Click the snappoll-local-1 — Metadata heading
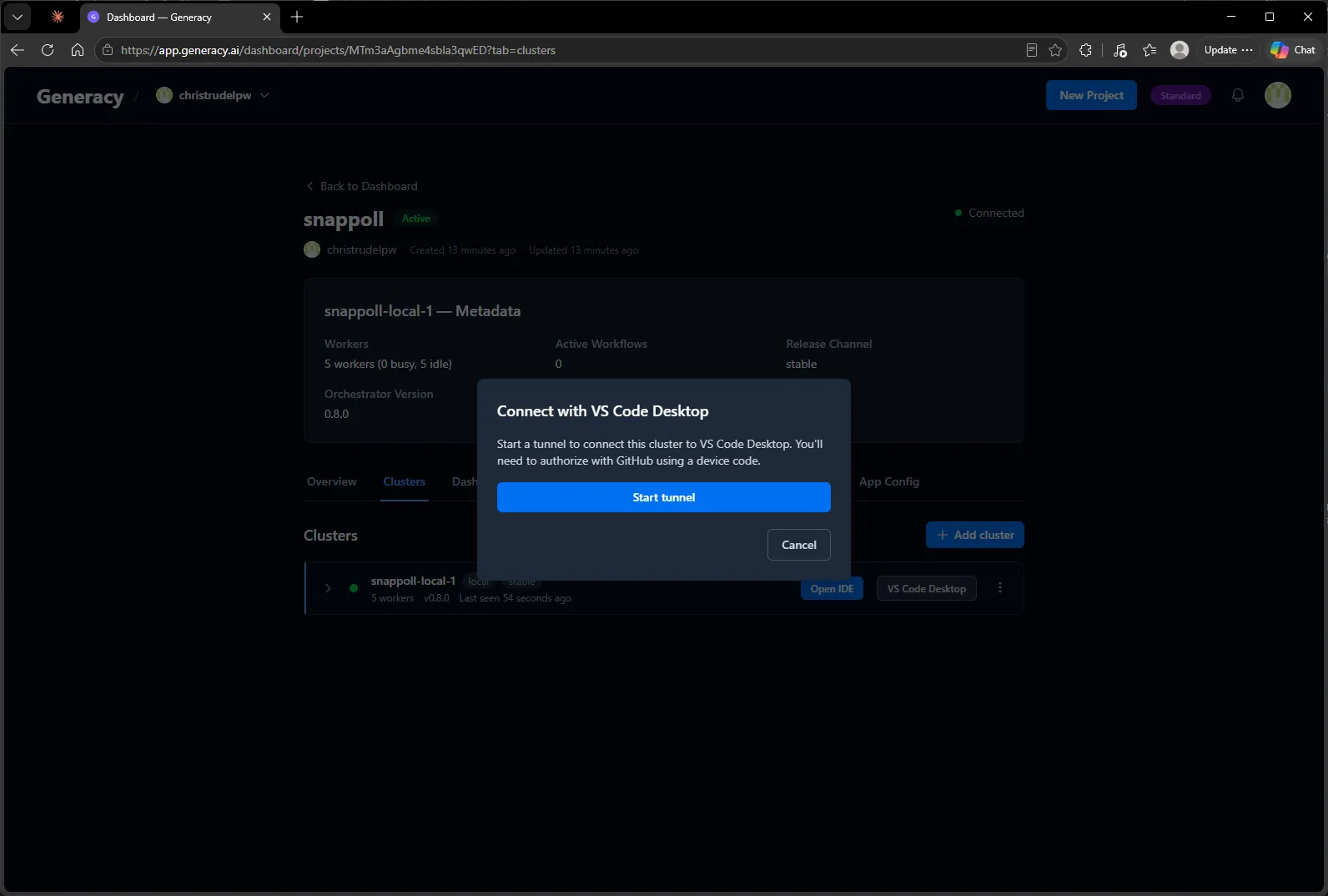Screen dimensions: 1328x896 (422, 311)
